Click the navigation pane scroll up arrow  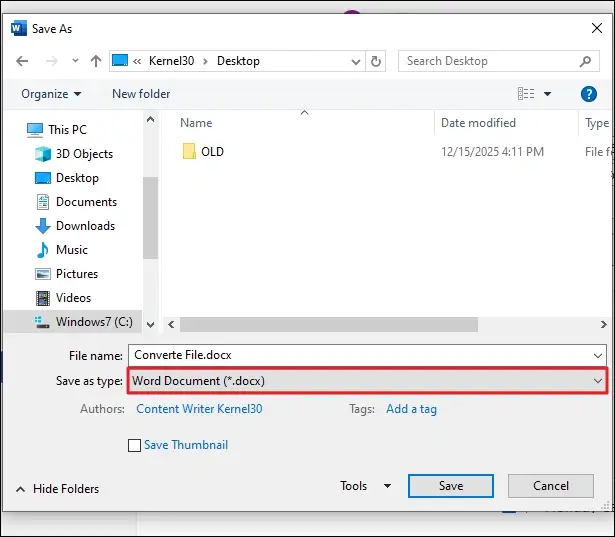click(150, 119)
